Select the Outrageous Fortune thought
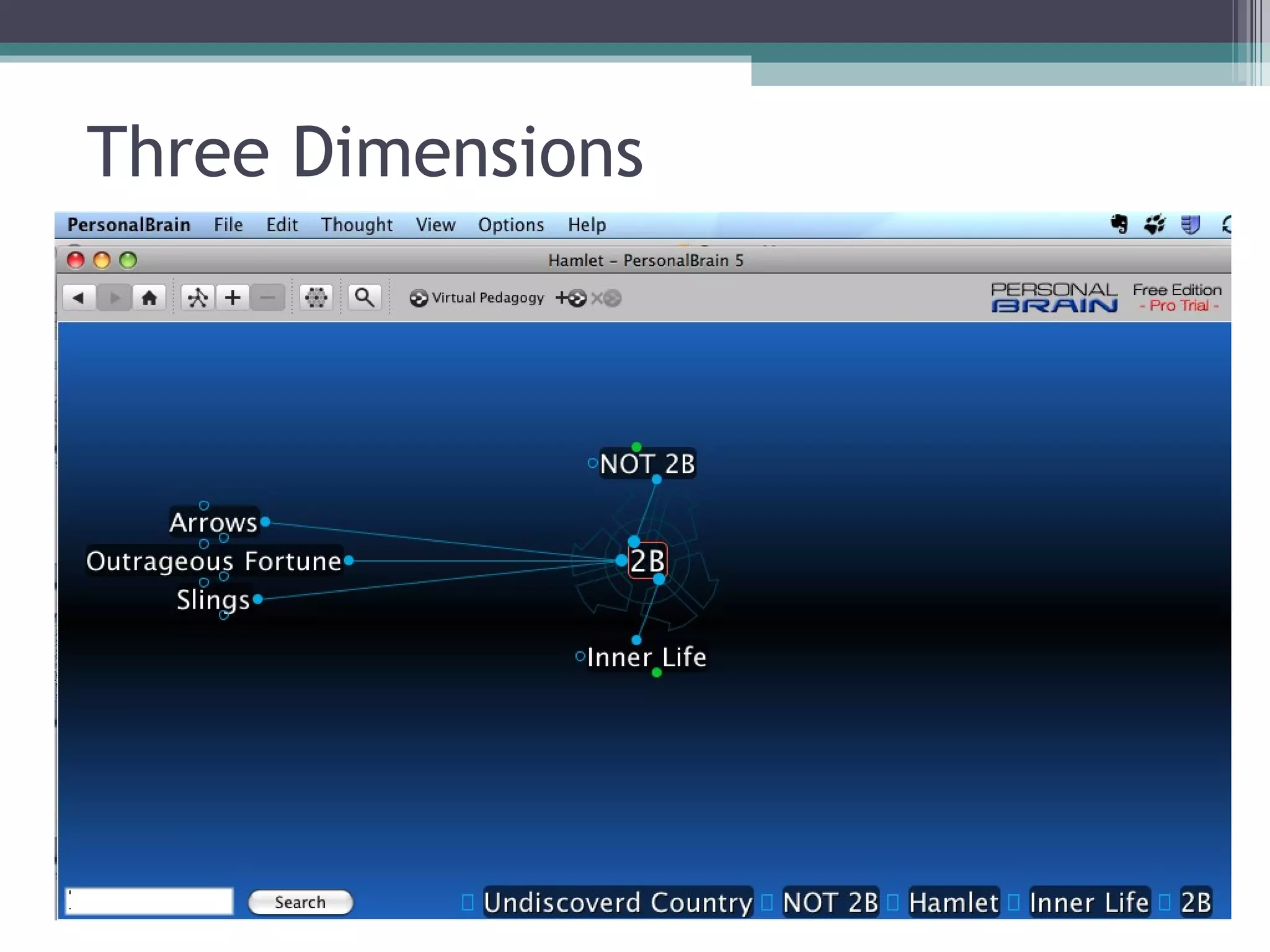The width and height of the screenshot is (1270, 952). click(214, 561)
